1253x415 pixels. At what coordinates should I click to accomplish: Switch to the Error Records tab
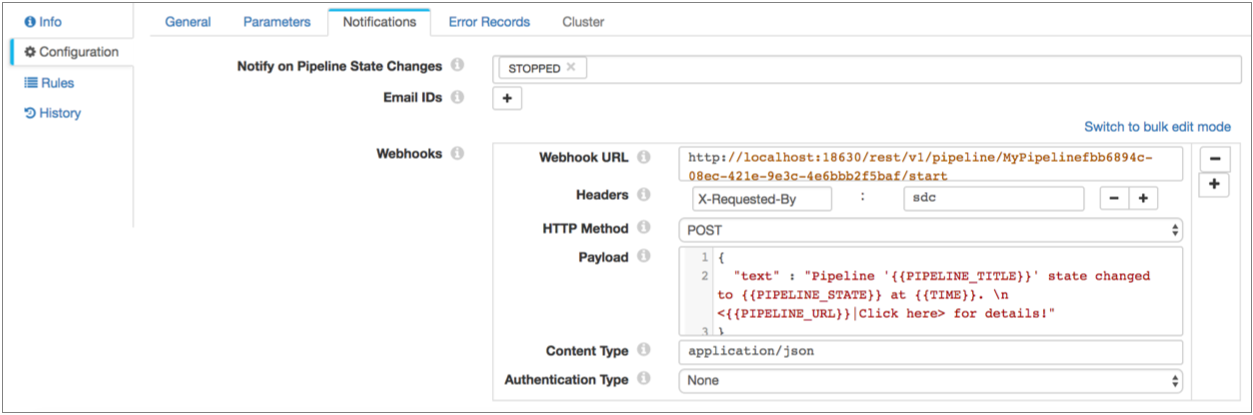(489, 21)
